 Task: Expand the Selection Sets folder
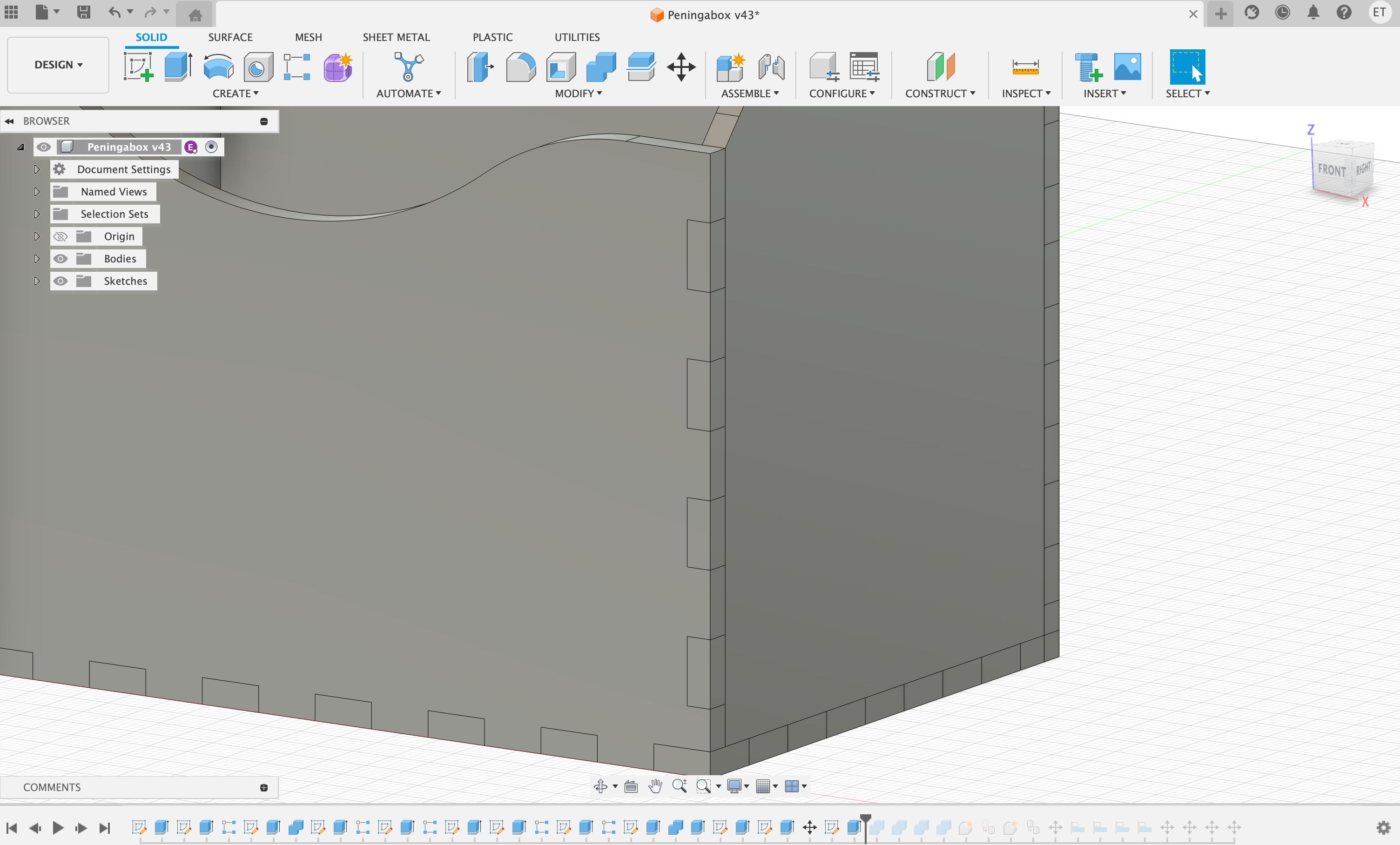pos(37,214)
